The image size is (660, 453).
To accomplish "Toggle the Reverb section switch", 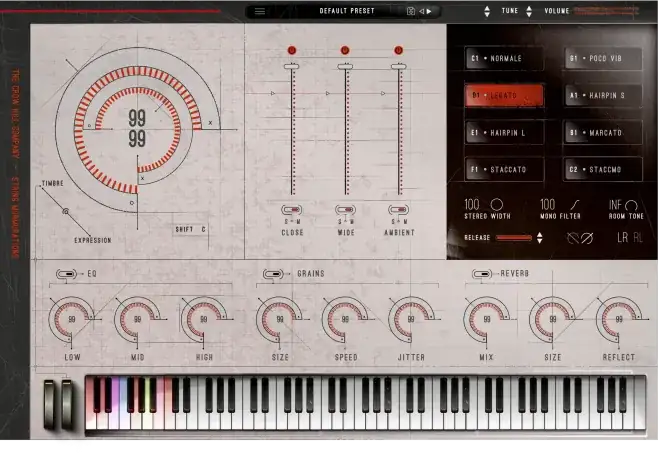I will (483, 272).
